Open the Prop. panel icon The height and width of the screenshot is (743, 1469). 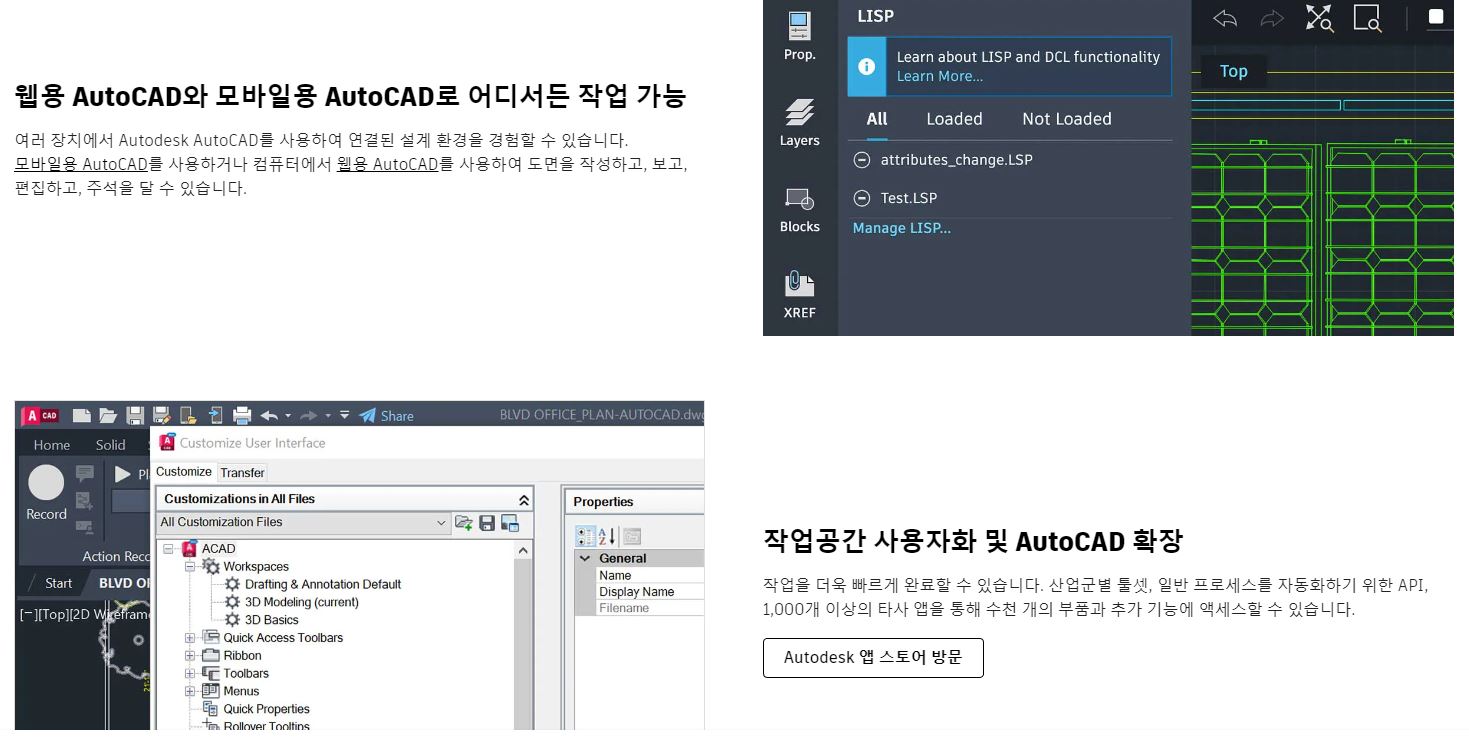pos(799,25)
